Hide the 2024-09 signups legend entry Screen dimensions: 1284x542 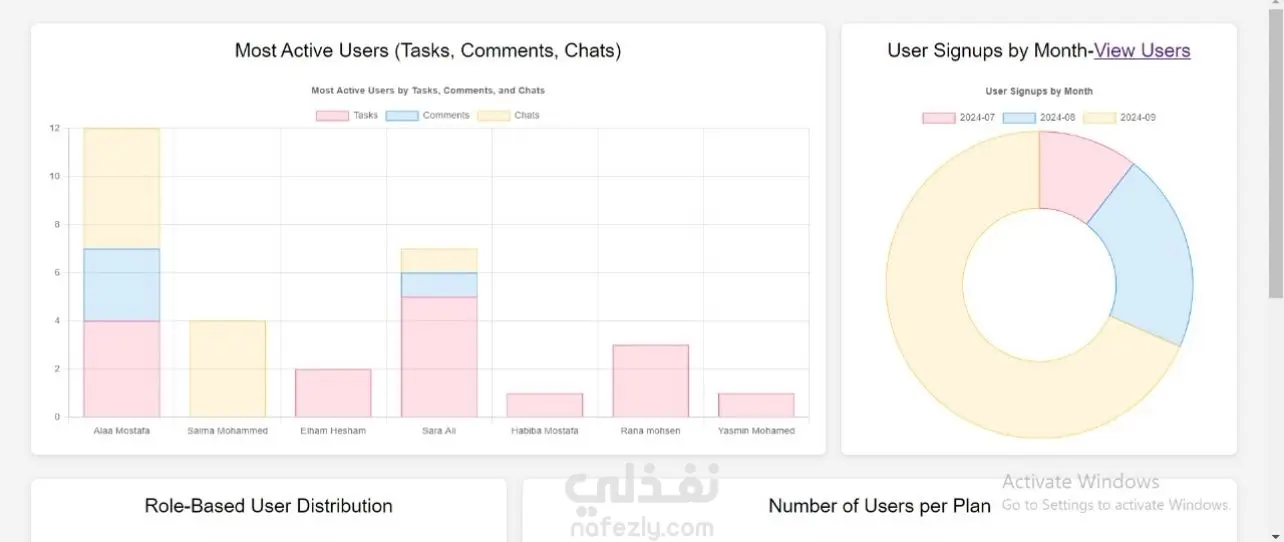pyautogui.click(x=1118, y=118)
